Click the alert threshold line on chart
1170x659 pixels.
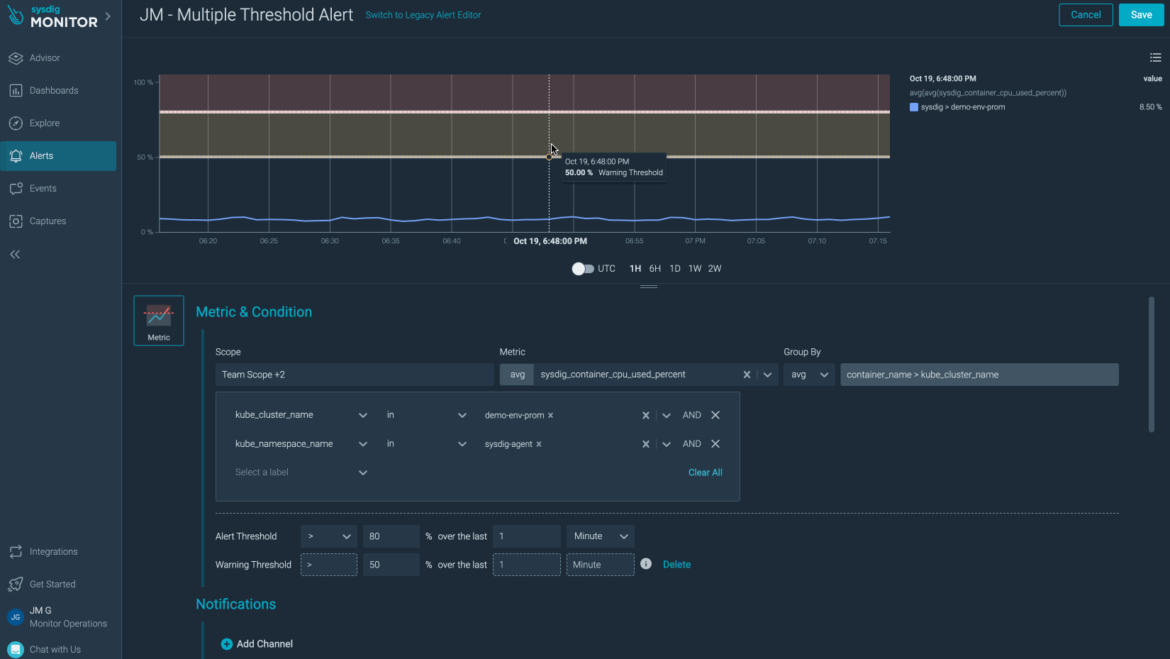tap(525, 112)
